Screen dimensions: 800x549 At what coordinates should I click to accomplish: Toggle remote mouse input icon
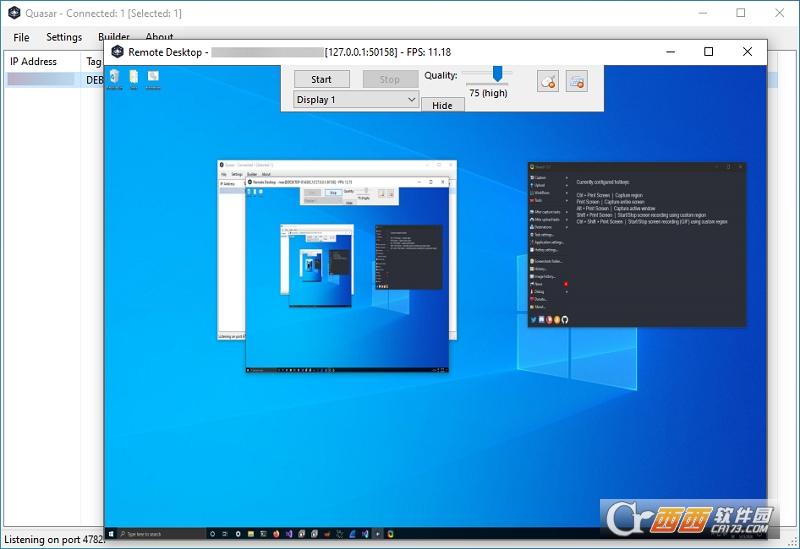pyautogui.click(x=548, y=81)
